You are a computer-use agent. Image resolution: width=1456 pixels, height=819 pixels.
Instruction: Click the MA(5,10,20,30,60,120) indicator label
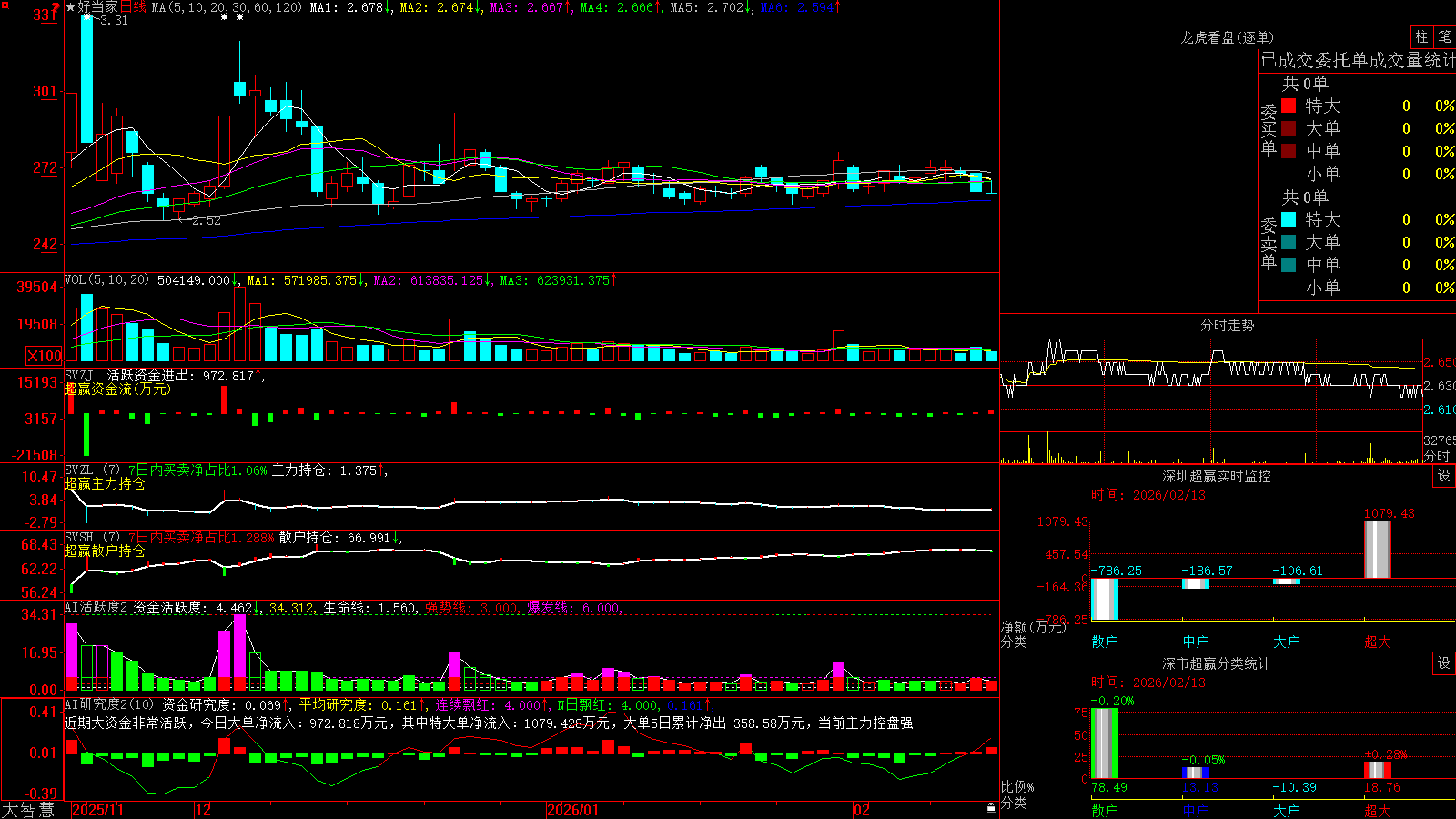tap(227, 7)
